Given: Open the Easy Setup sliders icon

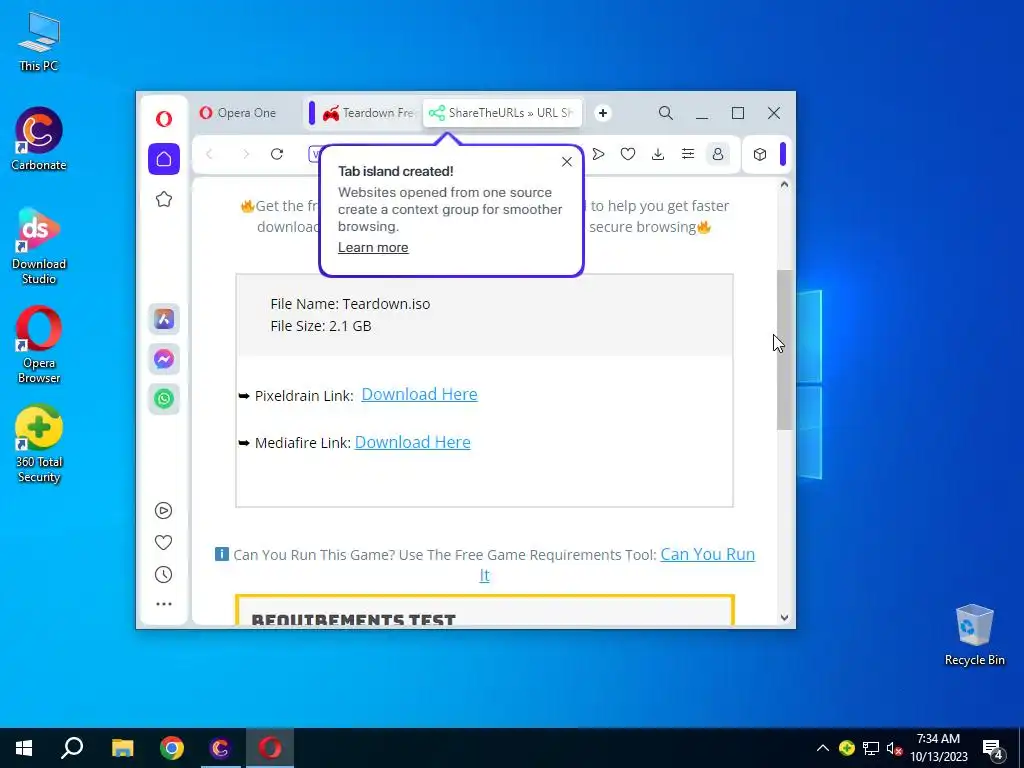Looking at the screenshot, I should (x=688, y=154).
